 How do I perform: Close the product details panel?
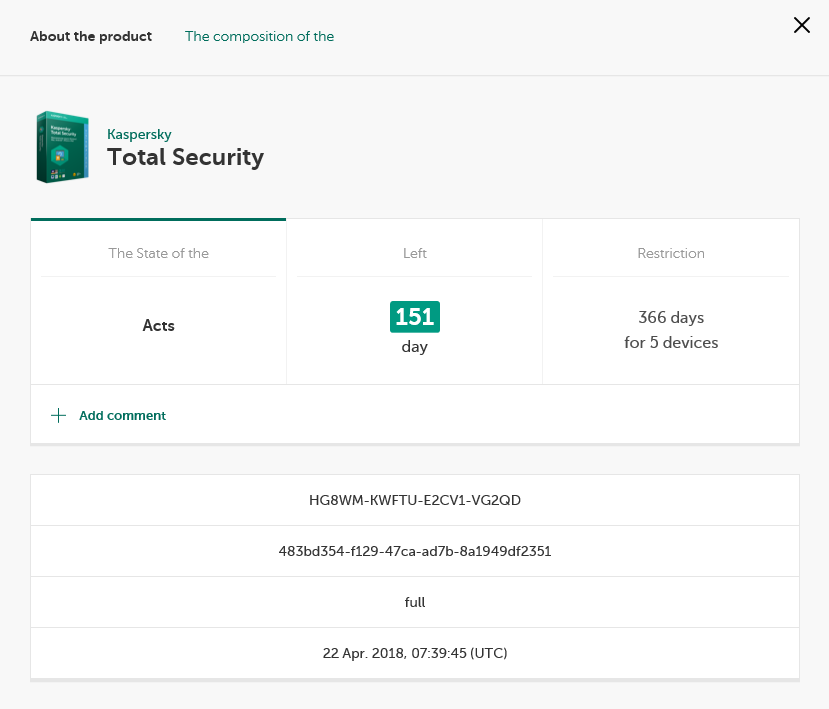point(801,26)
